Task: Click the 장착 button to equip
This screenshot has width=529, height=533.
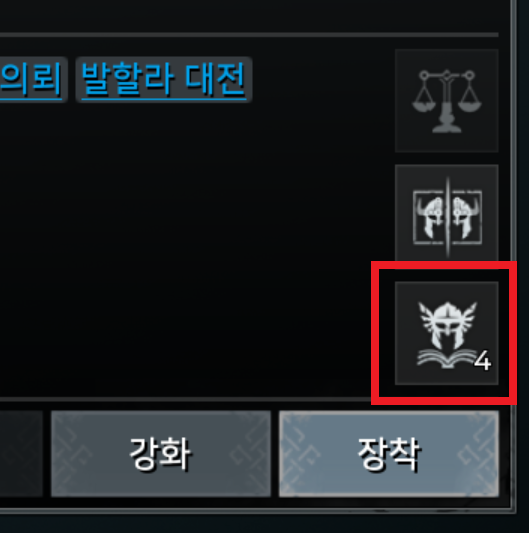Action: (x=389, y=454)
